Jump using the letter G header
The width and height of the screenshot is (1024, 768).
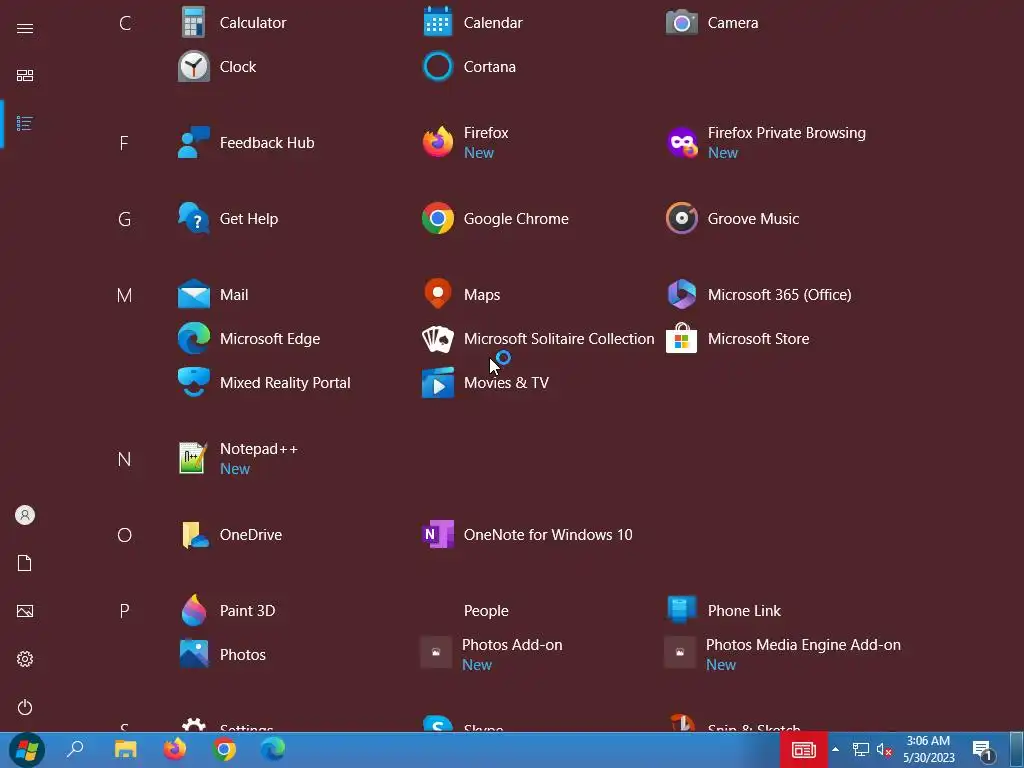tap(125, 219)
